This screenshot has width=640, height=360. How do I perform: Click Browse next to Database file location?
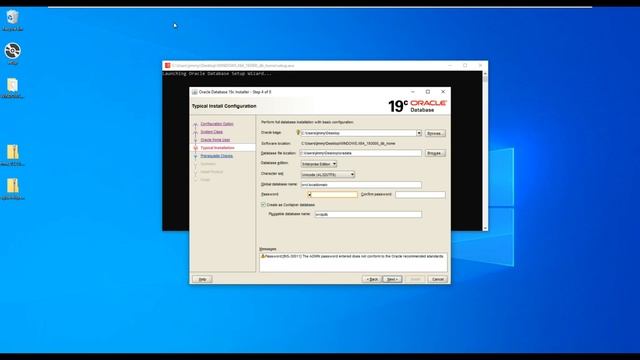coord(435,153)
